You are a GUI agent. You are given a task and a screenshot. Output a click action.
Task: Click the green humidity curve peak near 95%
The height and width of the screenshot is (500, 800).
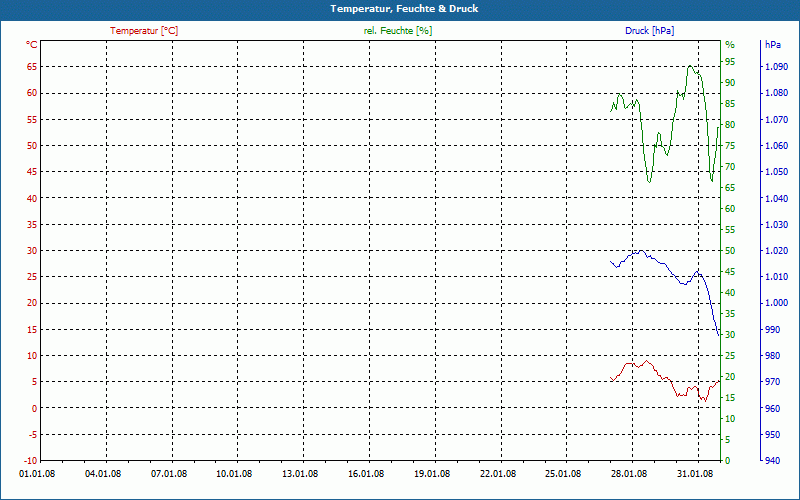(x=690, y=66)
